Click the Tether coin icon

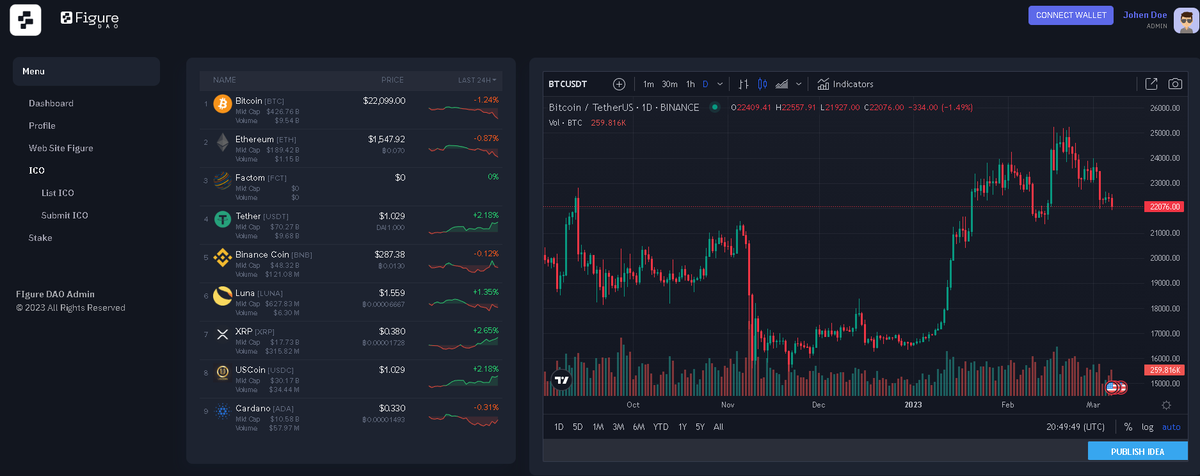(x=222, y=219)
